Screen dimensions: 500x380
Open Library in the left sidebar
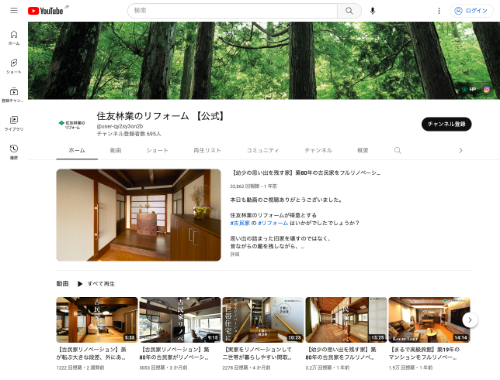14,124
